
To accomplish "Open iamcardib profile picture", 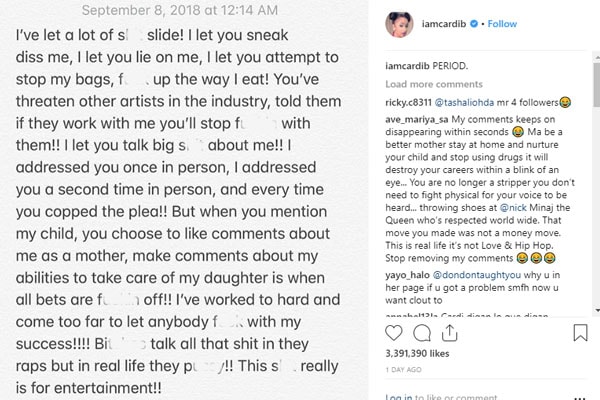I will click(x=399, y=23).
